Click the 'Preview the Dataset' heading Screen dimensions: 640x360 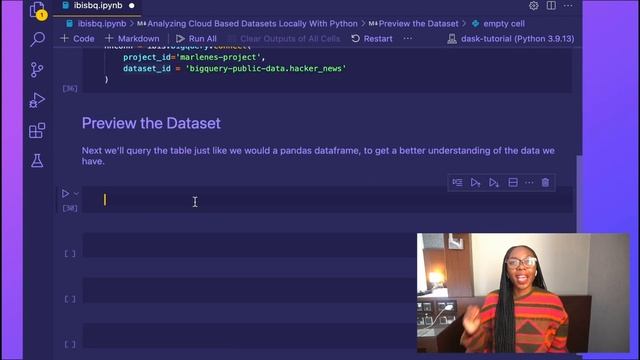[x=151, y=123]
